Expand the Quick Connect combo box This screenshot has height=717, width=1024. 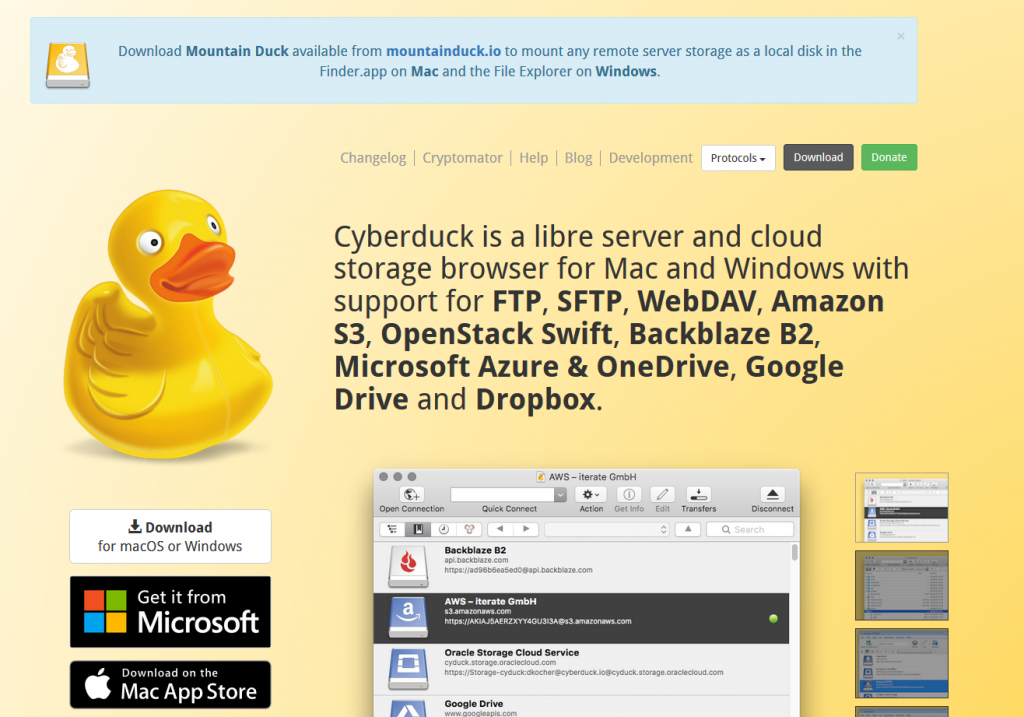560,494
